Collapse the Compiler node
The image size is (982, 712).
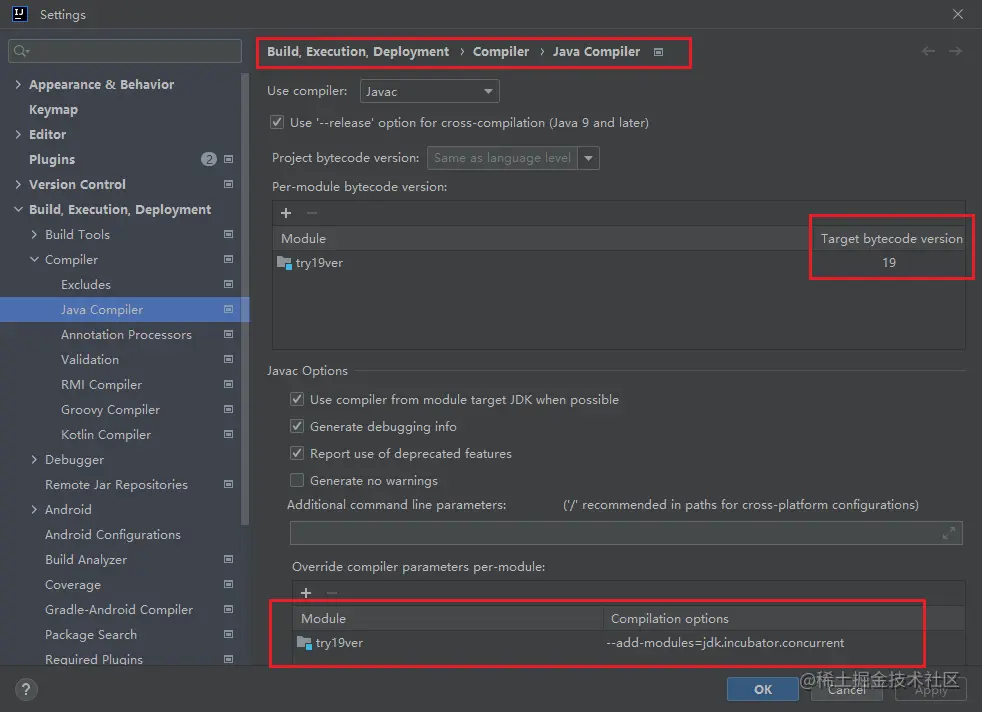point(34,259)
